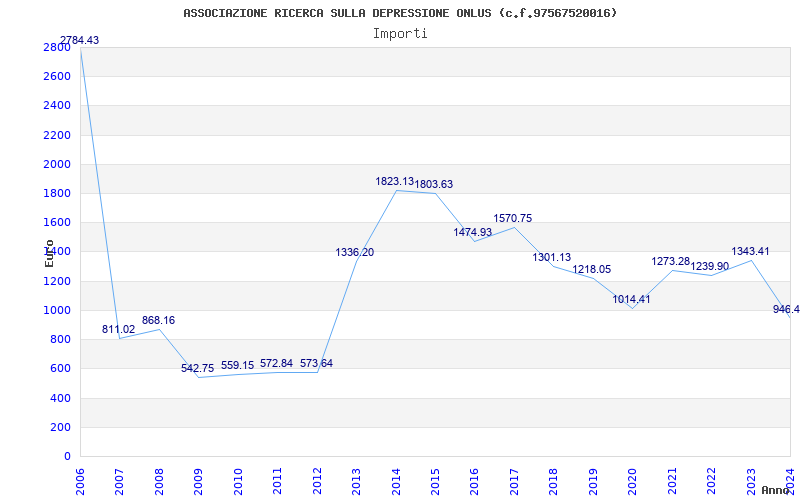This screenshot has width=800, height=500.
Task: Click the 2010 x-axis year label
Action: [238, 481]
